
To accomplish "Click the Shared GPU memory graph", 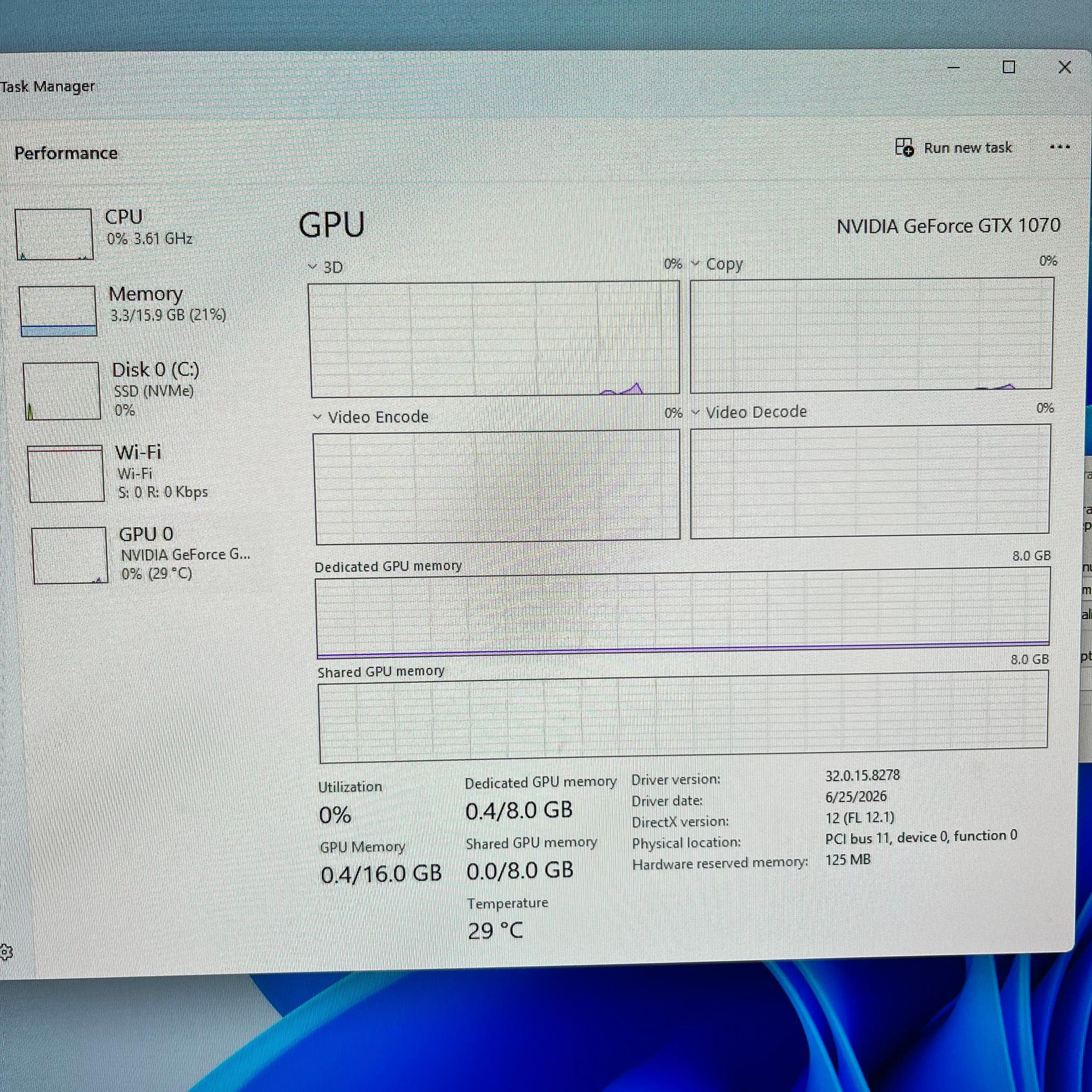I will (684, 717).
